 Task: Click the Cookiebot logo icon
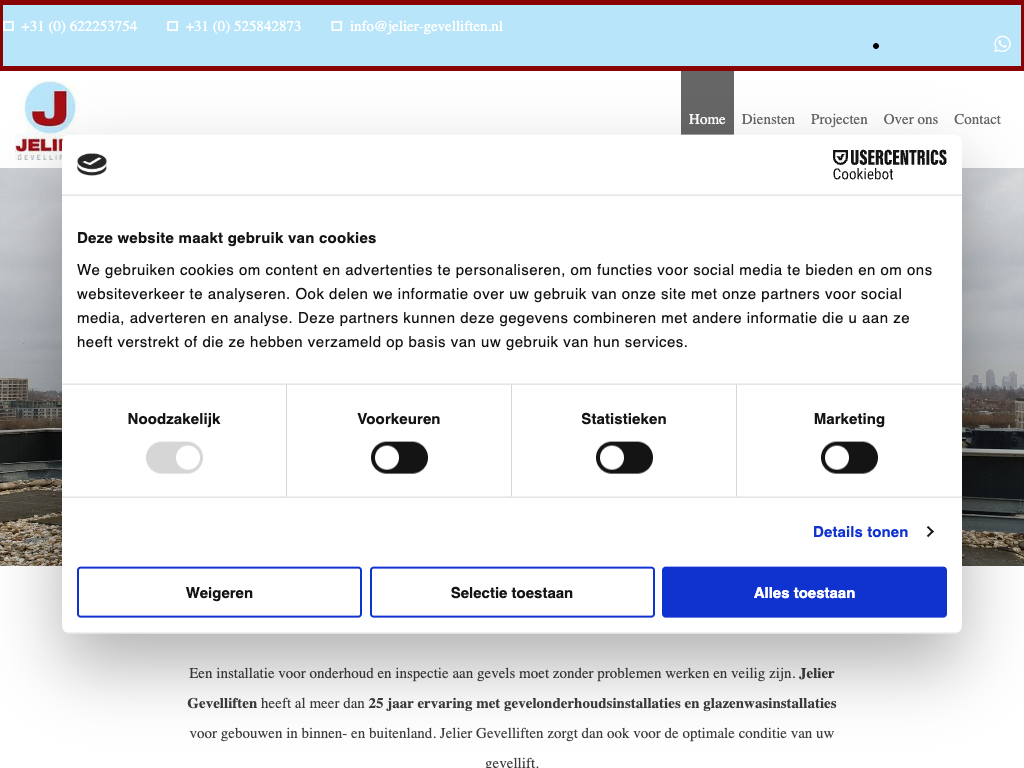92,165
